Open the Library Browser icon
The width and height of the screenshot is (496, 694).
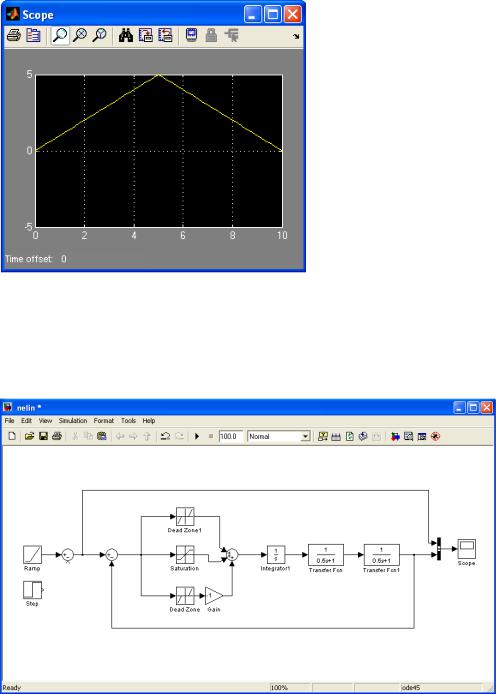click(395, 436)
